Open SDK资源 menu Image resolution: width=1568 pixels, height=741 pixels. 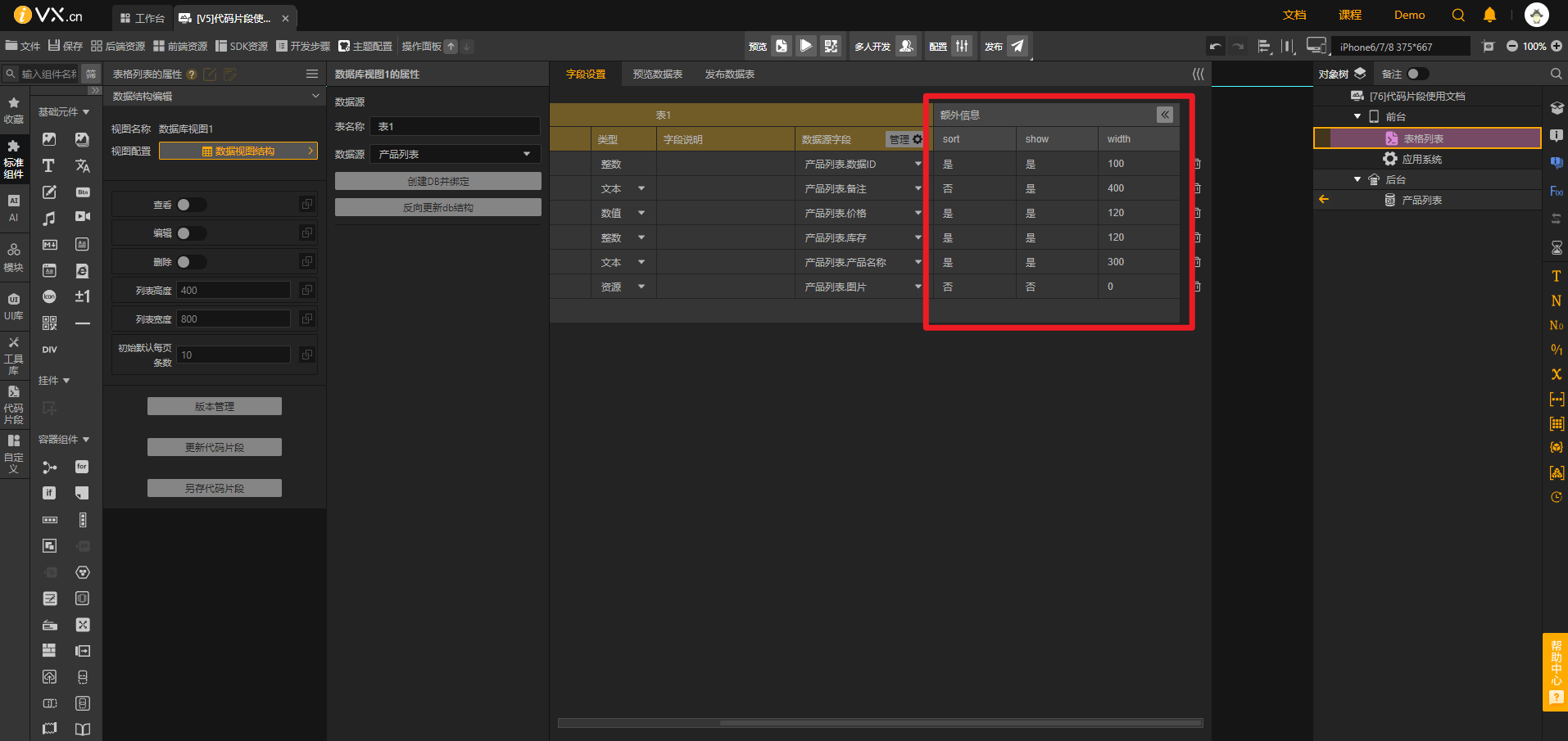(x=242, y=47)
